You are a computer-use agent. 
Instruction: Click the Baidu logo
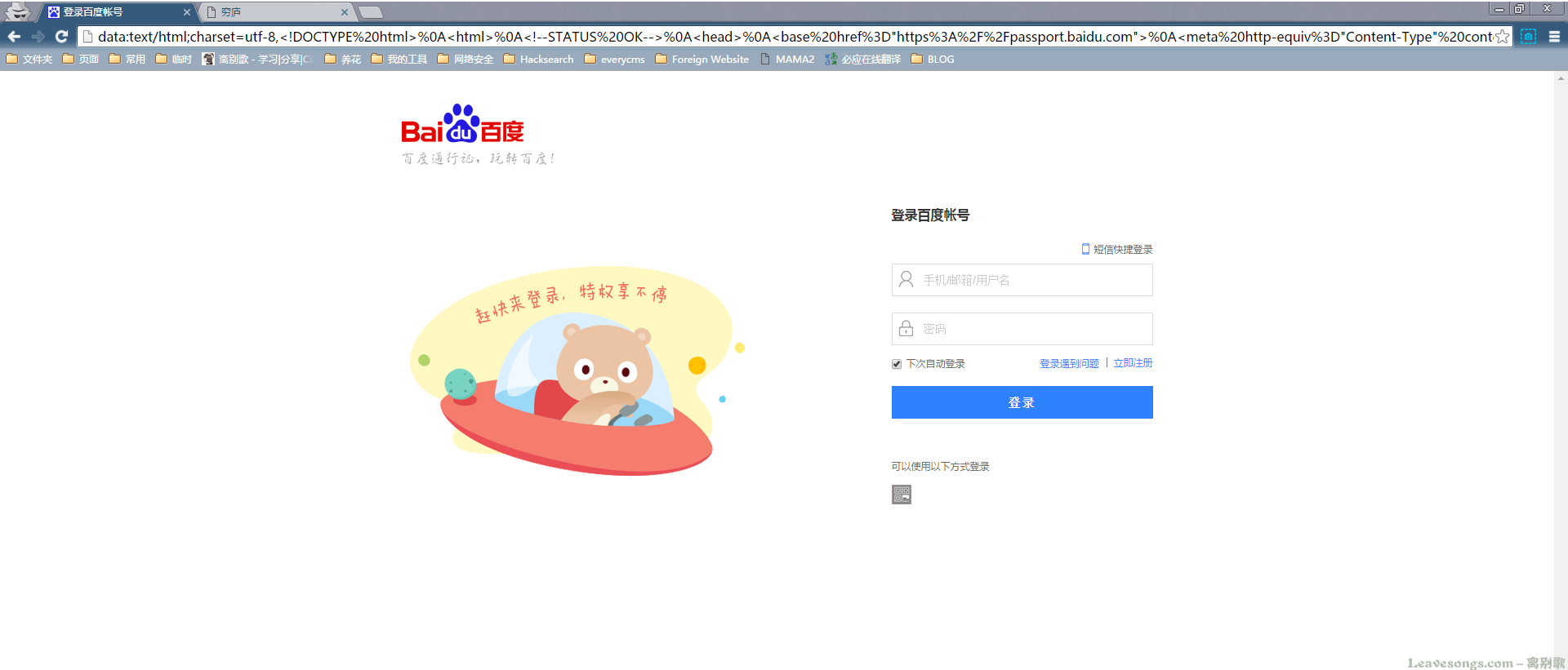point(462,124)
